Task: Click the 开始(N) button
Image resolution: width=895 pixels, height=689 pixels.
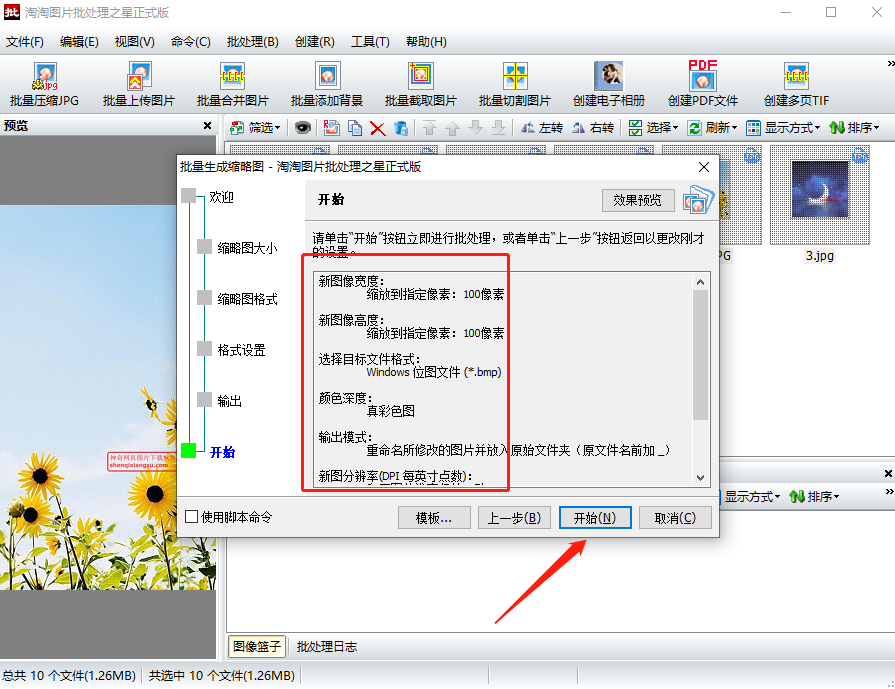Action: click(594, 518)
